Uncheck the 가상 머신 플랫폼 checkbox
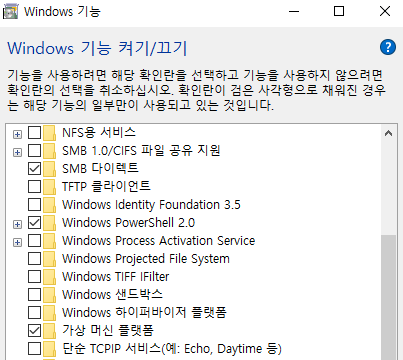Image resolution: width=403 pixels, height=360 pixels. point(34,331)
